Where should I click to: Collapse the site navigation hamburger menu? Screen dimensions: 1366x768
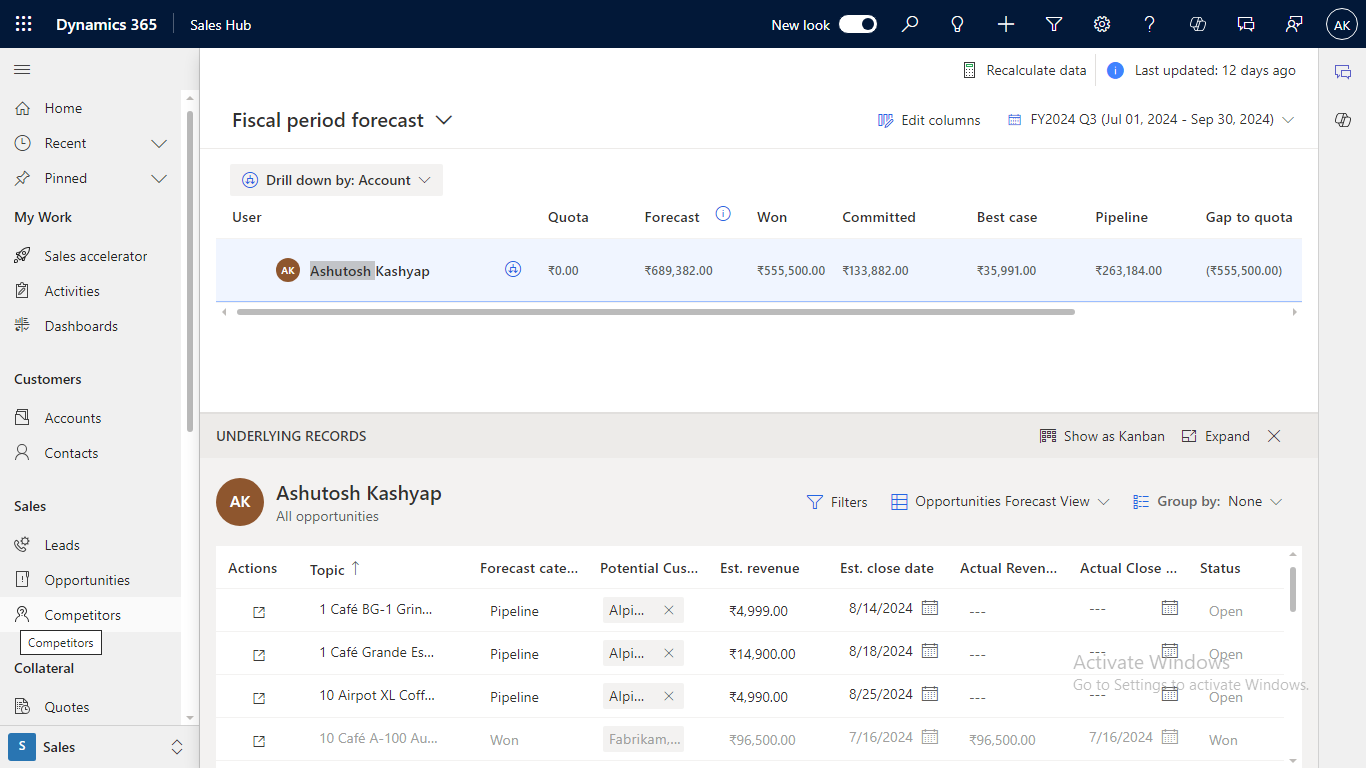click(22, 70)
